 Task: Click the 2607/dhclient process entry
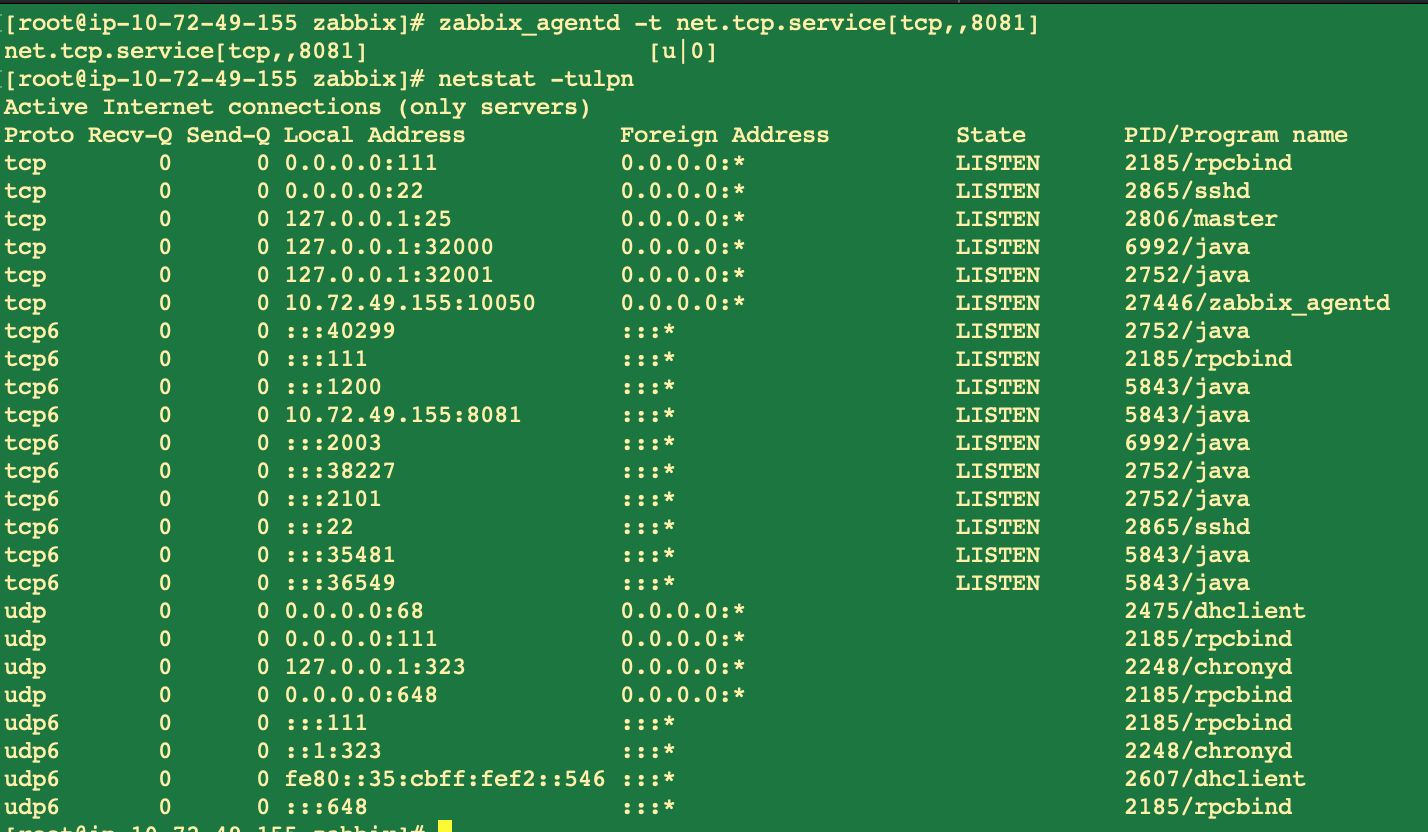click(x=1214, y=778)
